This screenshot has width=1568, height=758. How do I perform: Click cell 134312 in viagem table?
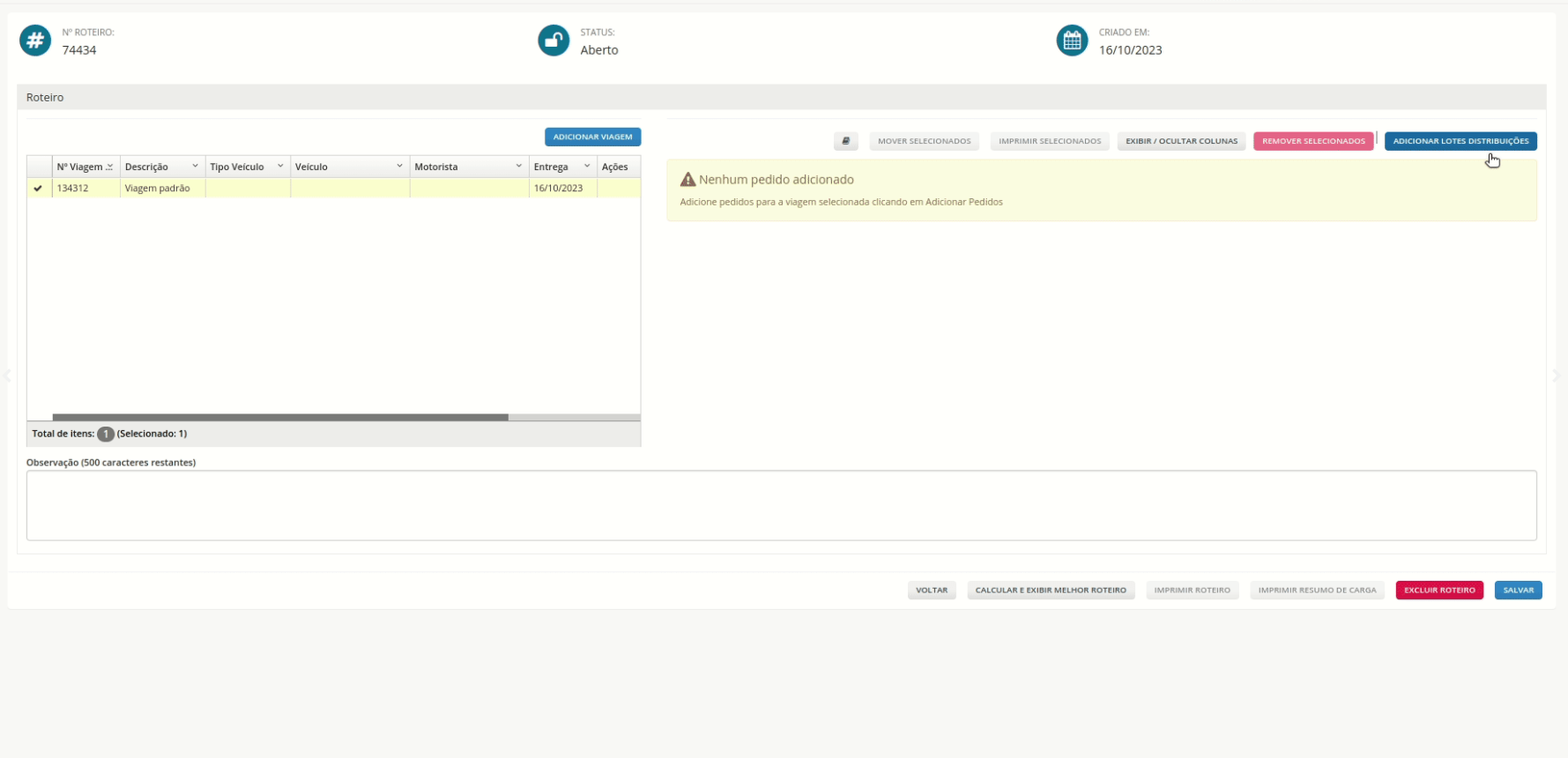85,188
